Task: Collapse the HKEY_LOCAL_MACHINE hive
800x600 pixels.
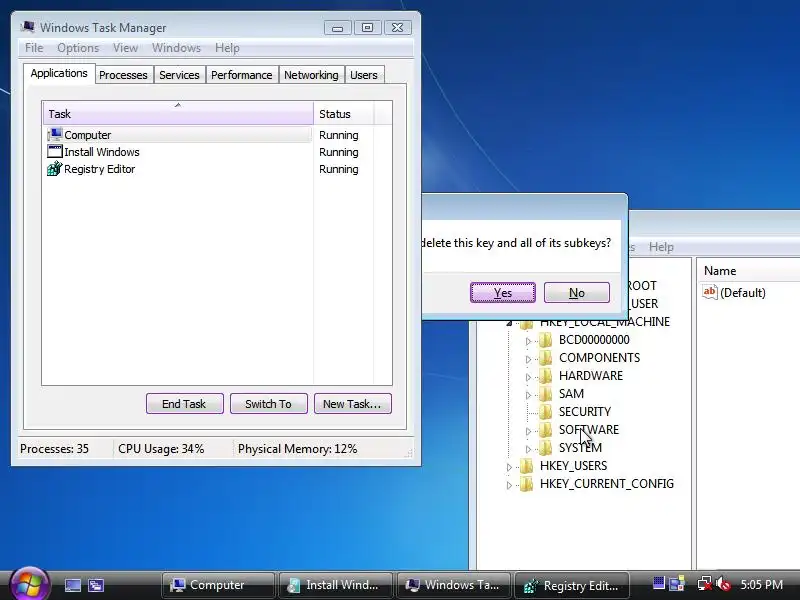Action: pyautogui.click(x=509, y=323)
